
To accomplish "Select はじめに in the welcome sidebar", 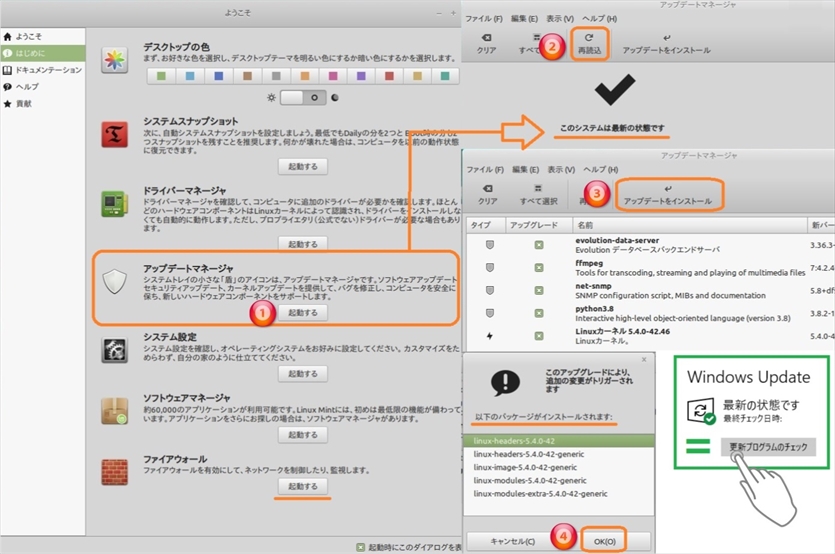I will pyautogui.click(x=43, y=53).
